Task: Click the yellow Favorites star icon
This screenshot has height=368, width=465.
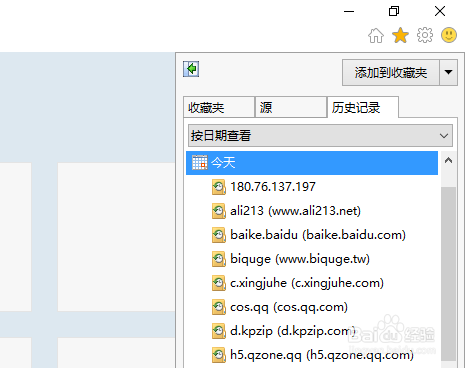Action: point(400,35)
